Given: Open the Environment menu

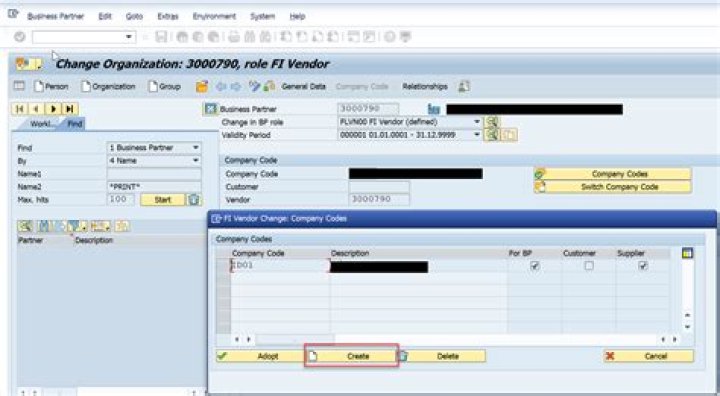Looking at the screenshot, I should (214, 16).
